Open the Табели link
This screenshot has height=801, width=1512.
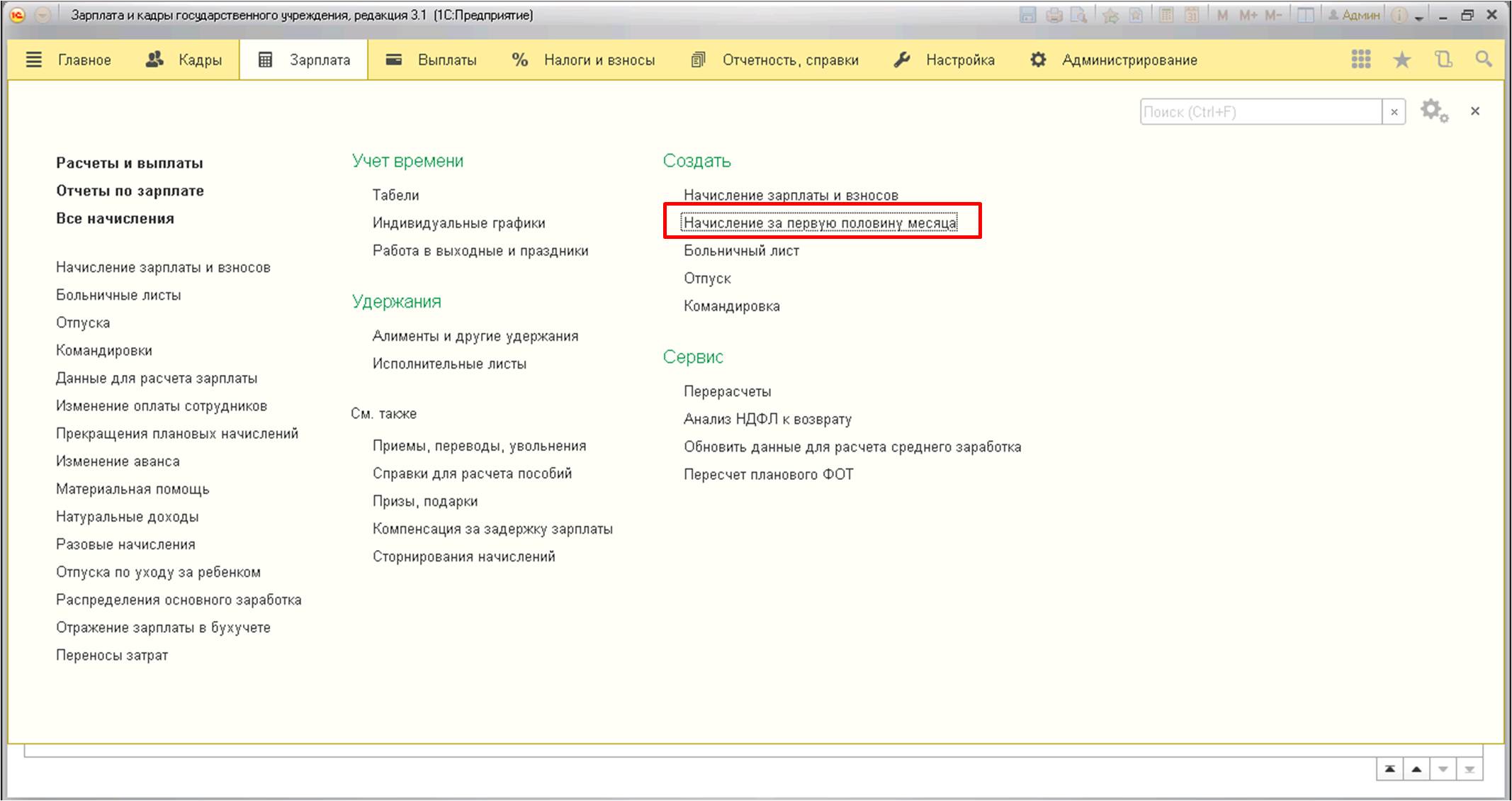pos(395,195)
